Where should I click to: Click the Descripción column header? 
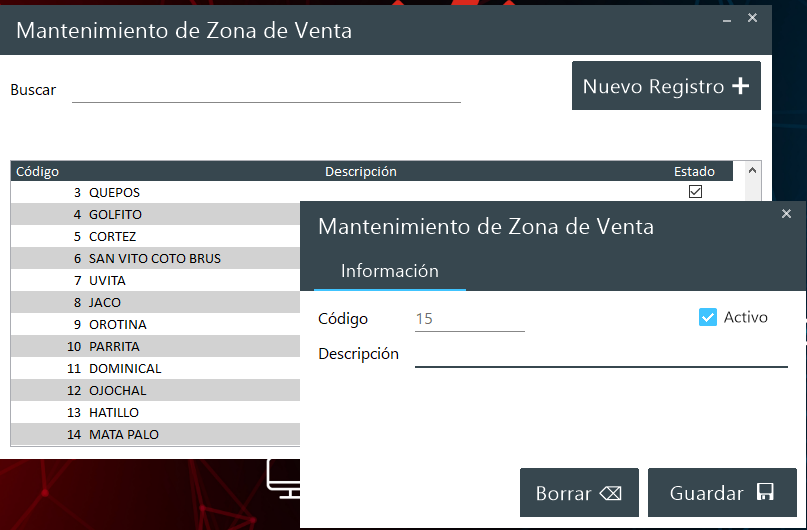tap(360, 171)
